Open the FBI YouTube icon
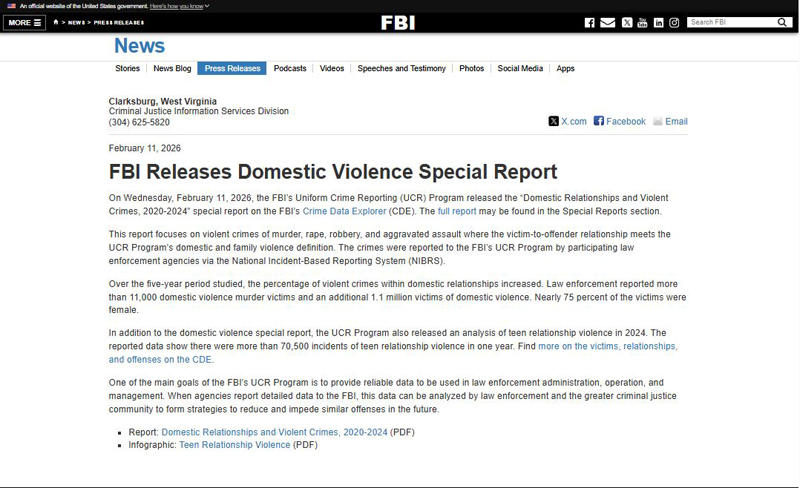The height and width of the screenshot is (488, 800). click(642, 22)
